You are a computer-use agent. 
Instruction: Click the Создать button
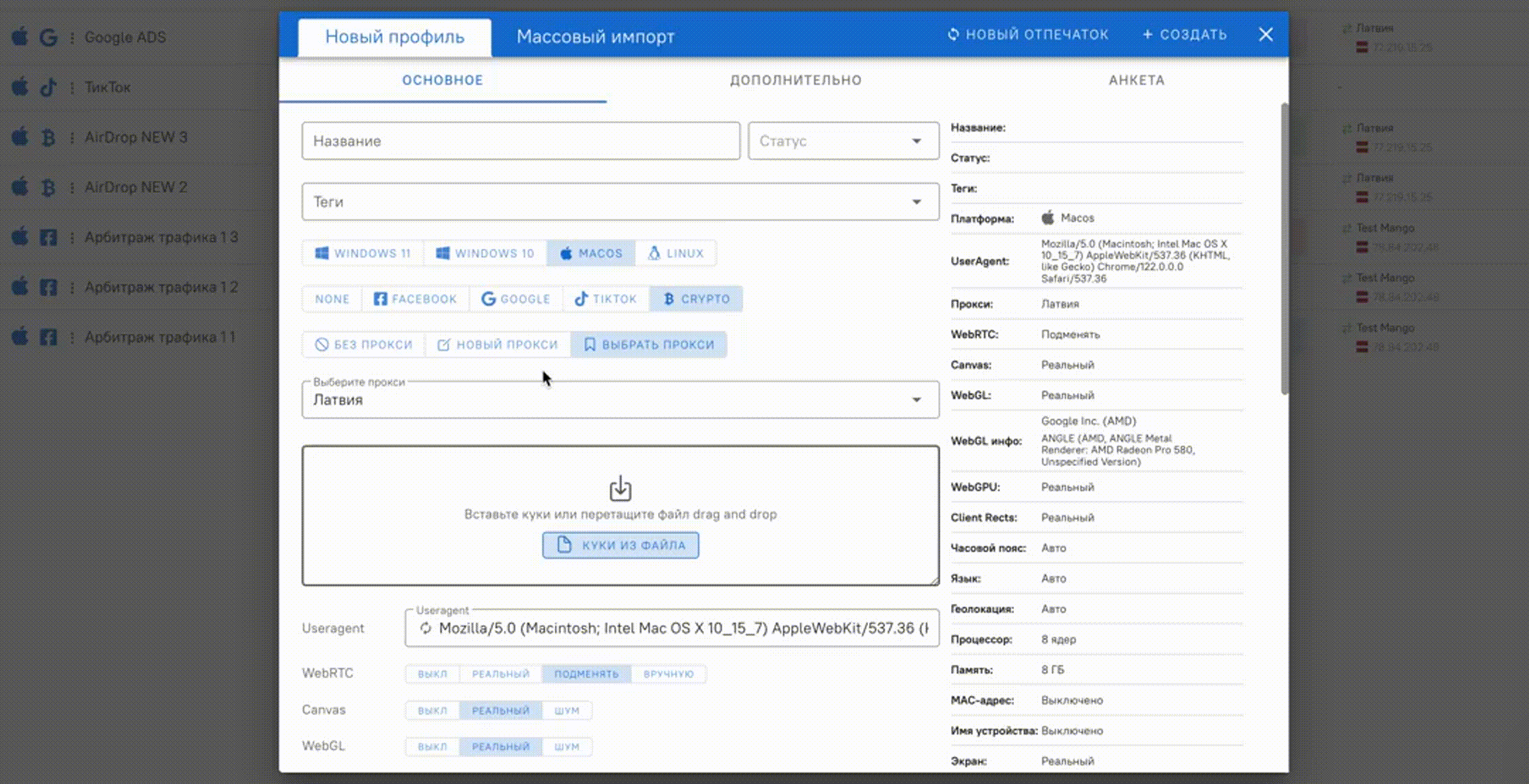(1185, 35)
